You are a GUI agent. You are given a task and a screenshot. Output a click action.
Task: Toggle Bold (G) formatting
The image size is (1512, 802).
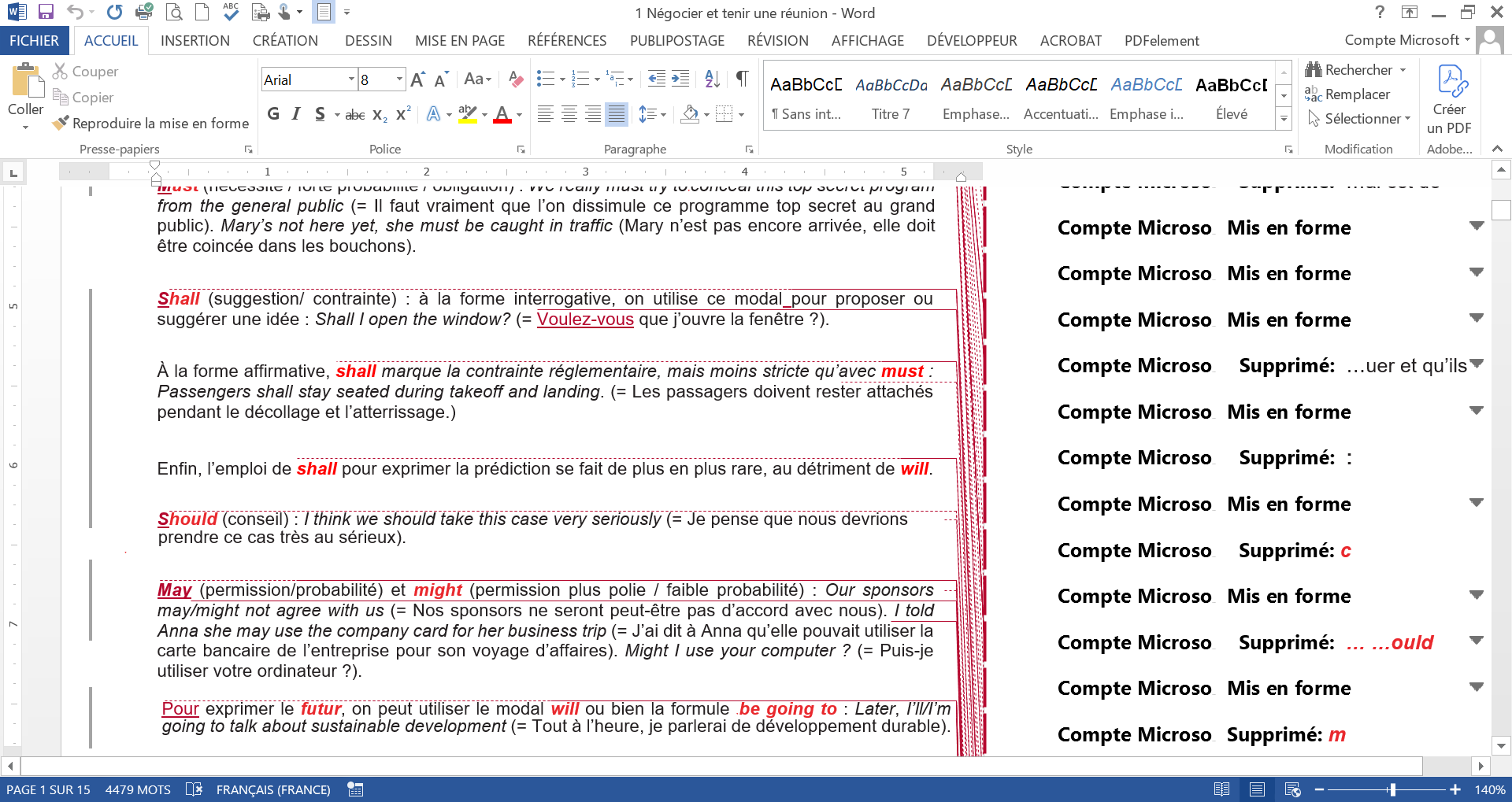click(273, 114)
